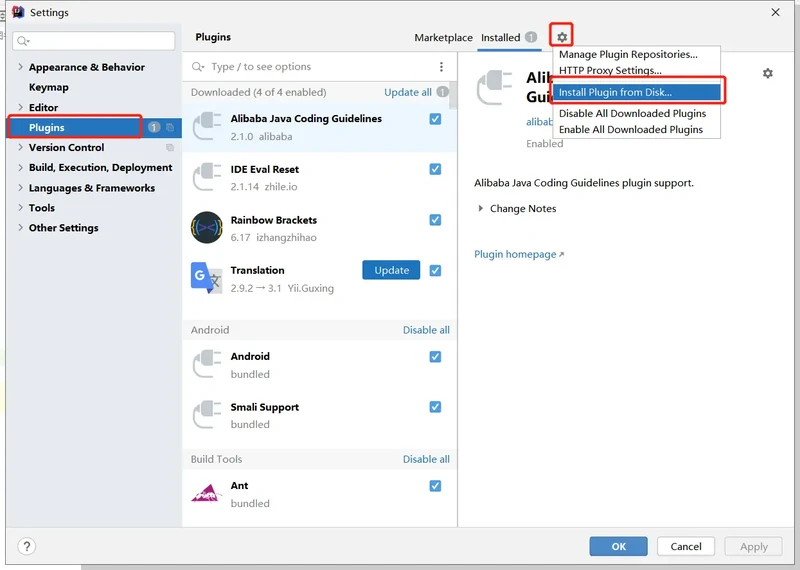Toggle the Smali Support plugin checkbox

coord(435,407)
